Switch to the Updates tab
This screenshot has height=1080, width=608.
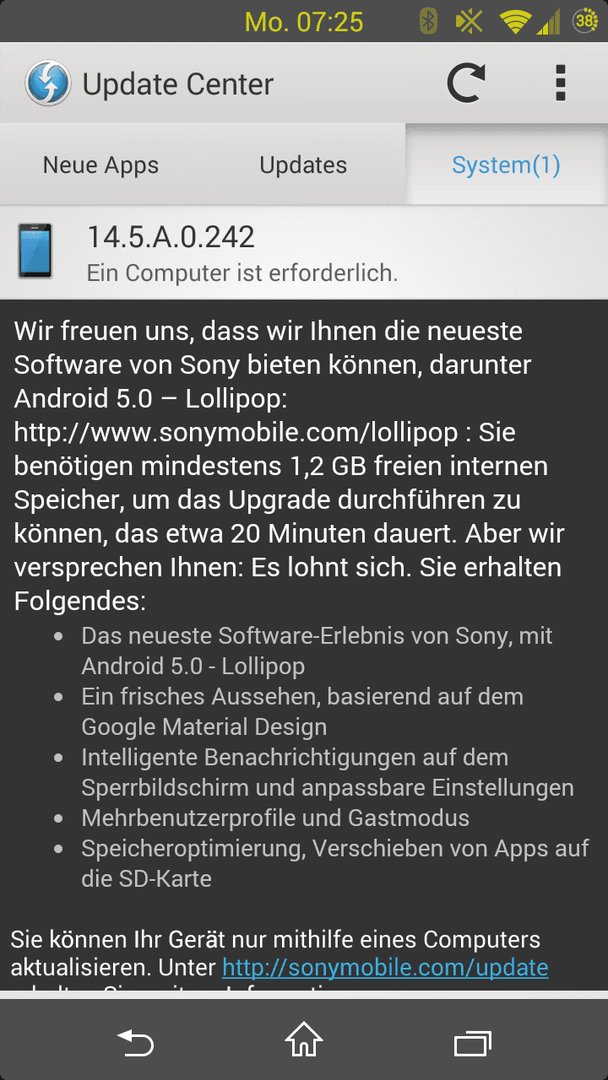coord(303,165)
